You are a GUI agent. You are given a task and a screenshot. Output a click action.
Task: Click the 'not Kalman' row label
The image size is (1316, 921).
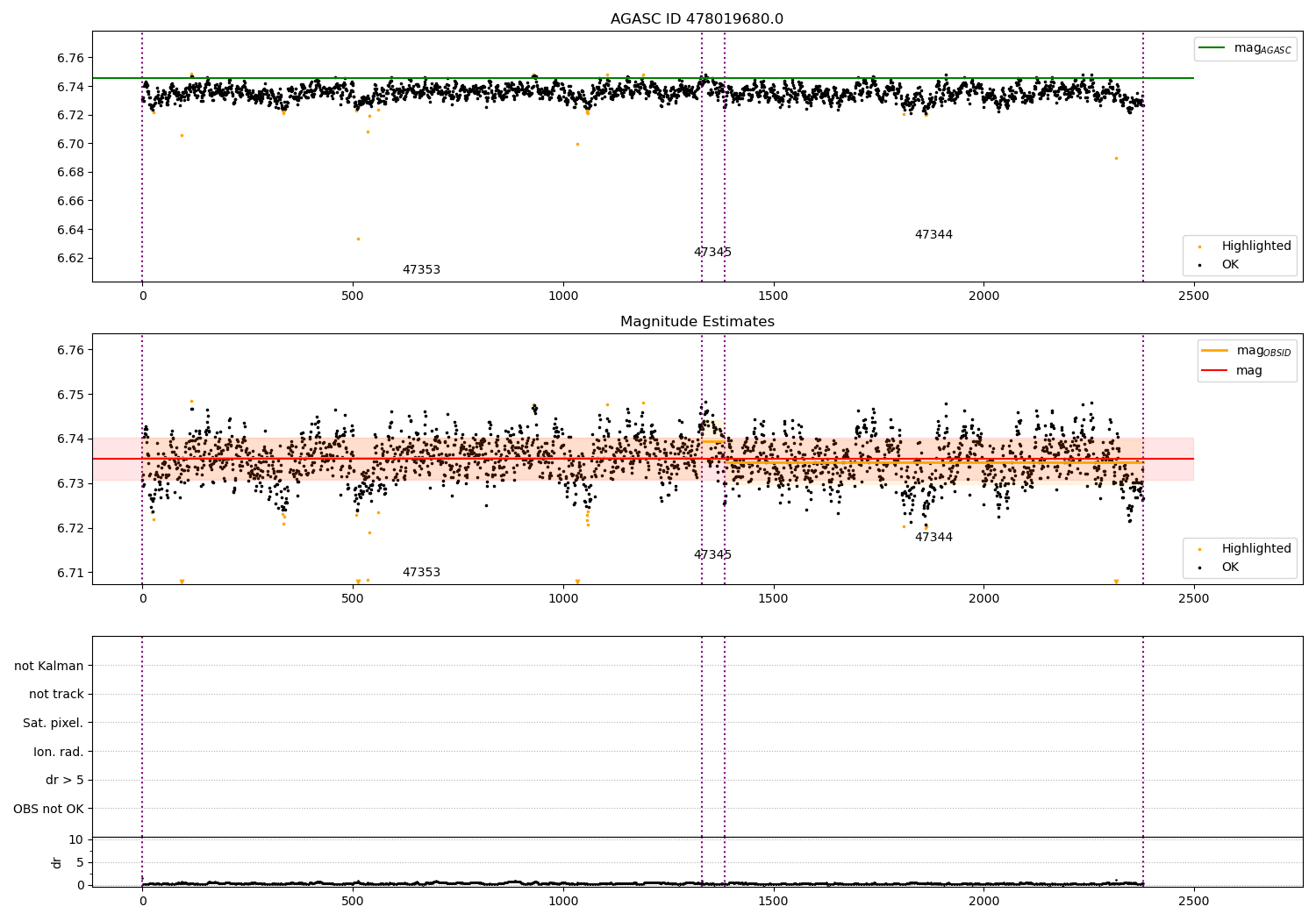[49, 666]
